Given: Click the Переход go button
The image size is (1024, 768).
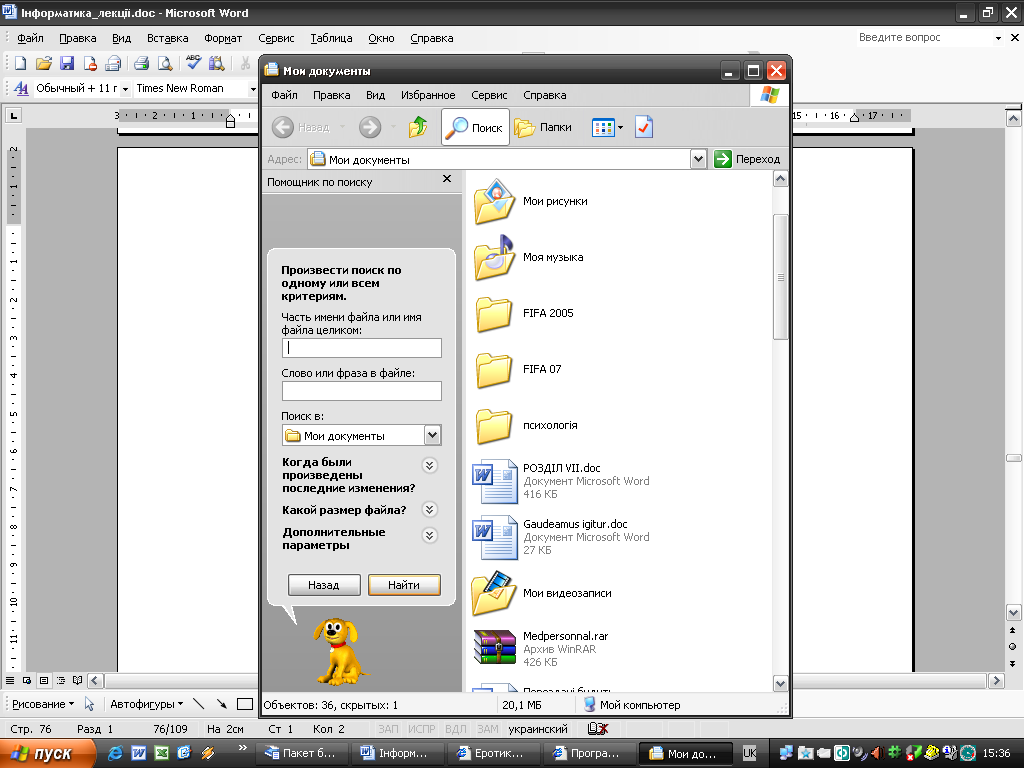Looking at the screenshot, I should pyautogui.click(x=748, y=159).
